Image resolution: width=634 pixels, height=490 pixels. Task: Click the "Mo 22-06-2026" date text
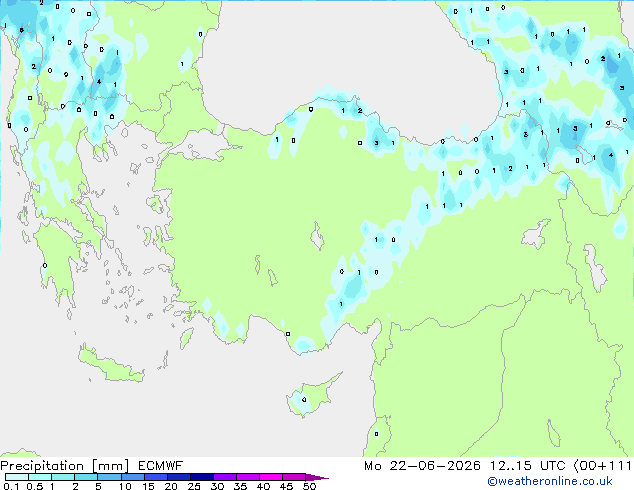pos(422,466)
